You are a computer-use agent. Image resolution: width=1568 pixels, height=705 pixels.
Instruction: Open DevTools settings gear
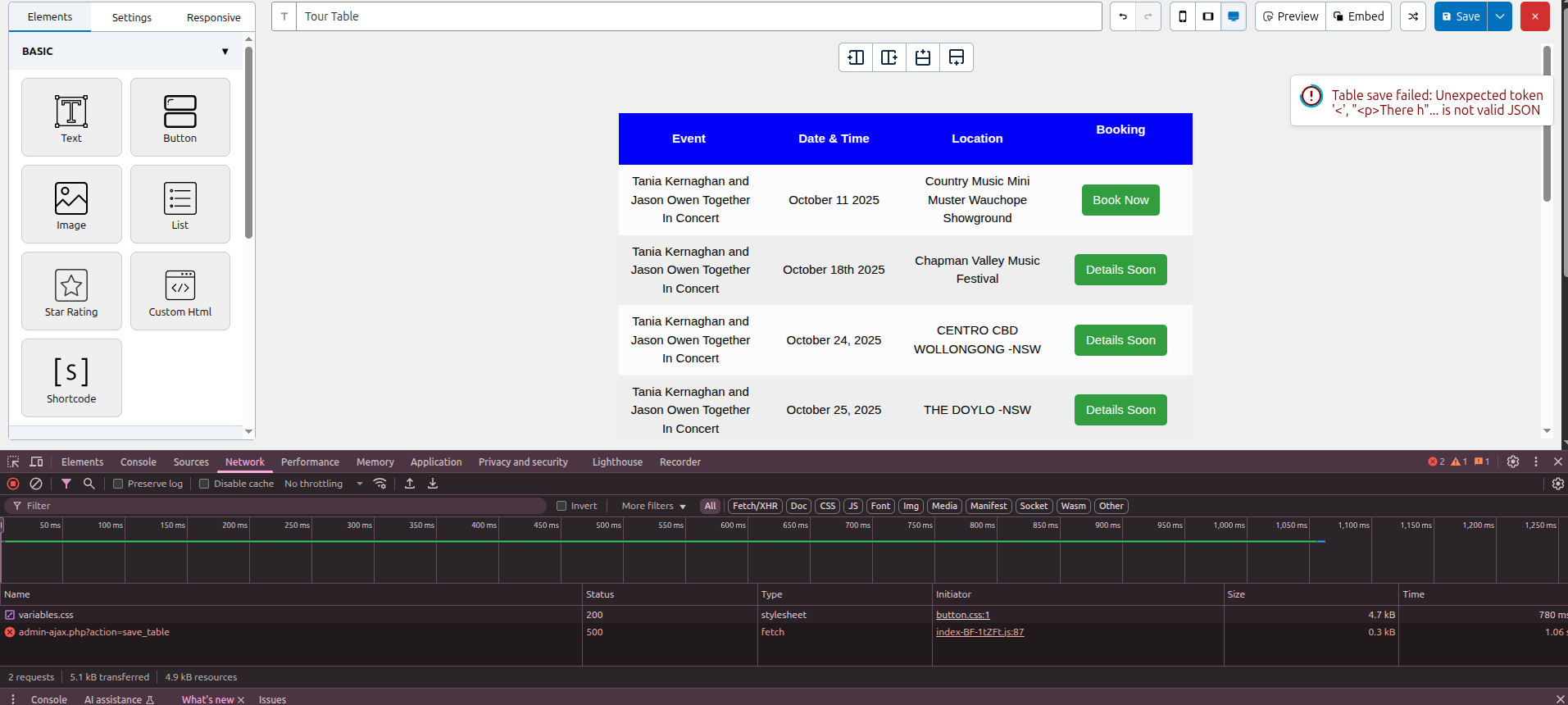coord(1513,462)
